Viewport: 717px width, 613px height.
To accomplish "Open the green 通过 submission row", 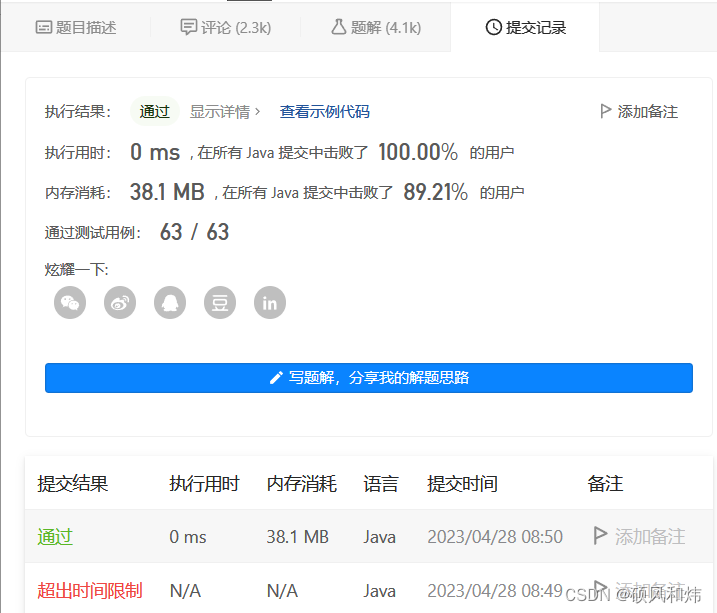I will coord(55,537).
